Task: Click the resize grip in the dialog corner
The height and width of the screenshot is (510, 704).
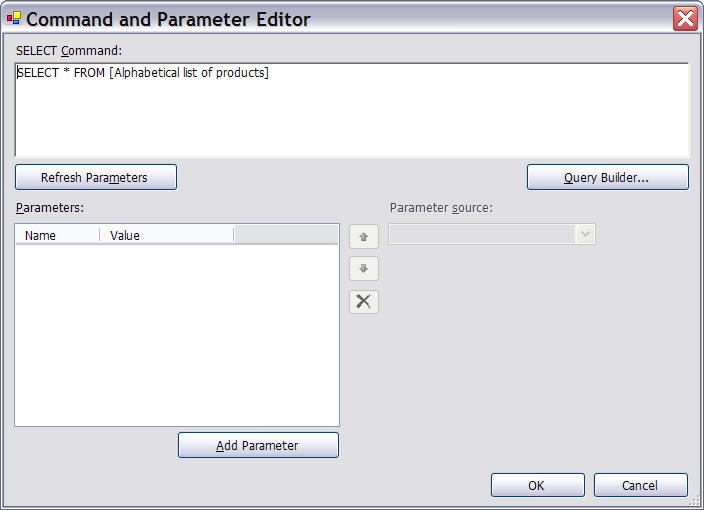Action: [x=695, y=501]
